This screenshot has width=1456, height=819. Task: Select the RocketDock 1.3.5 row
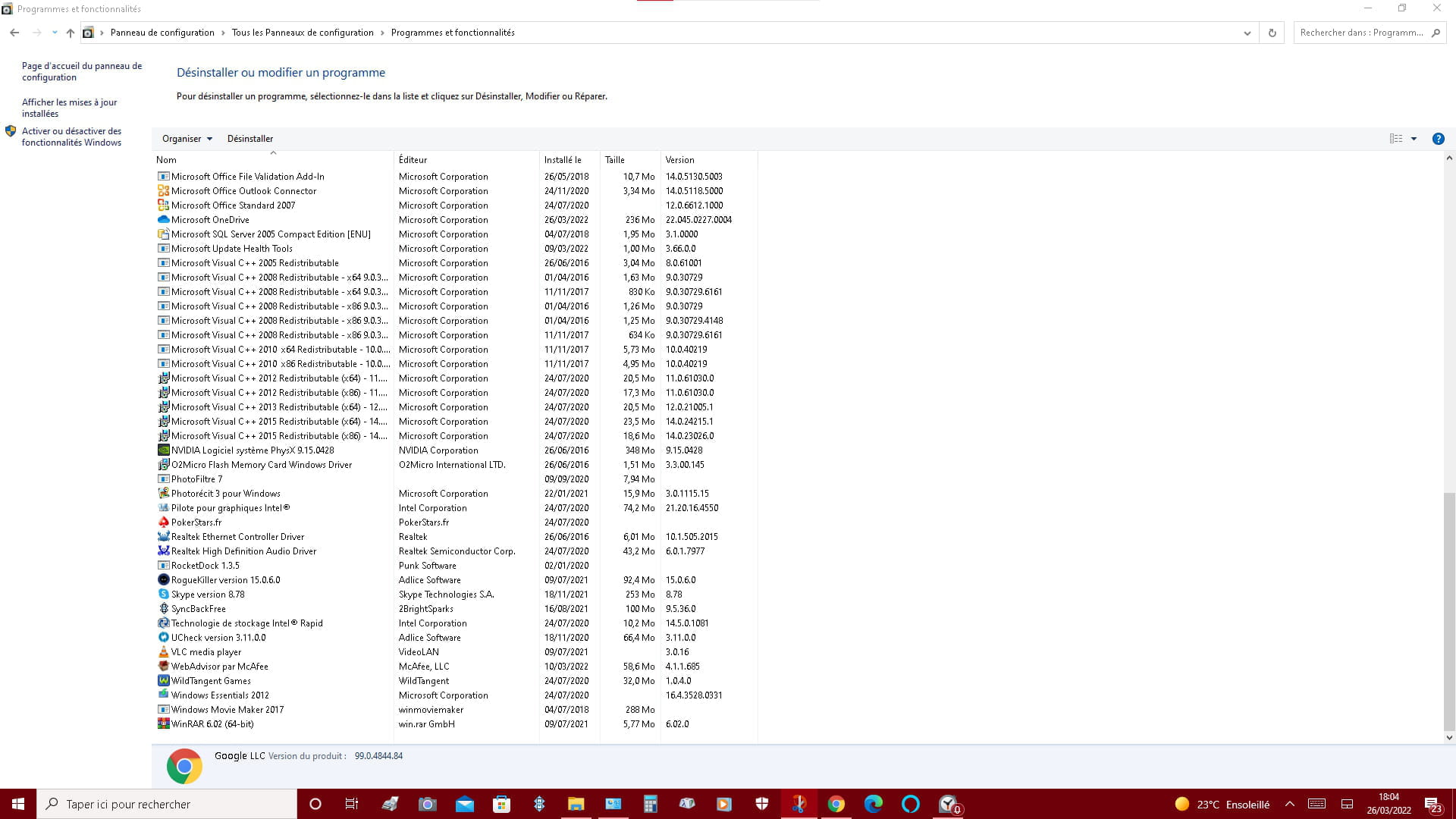click(457, 566)
